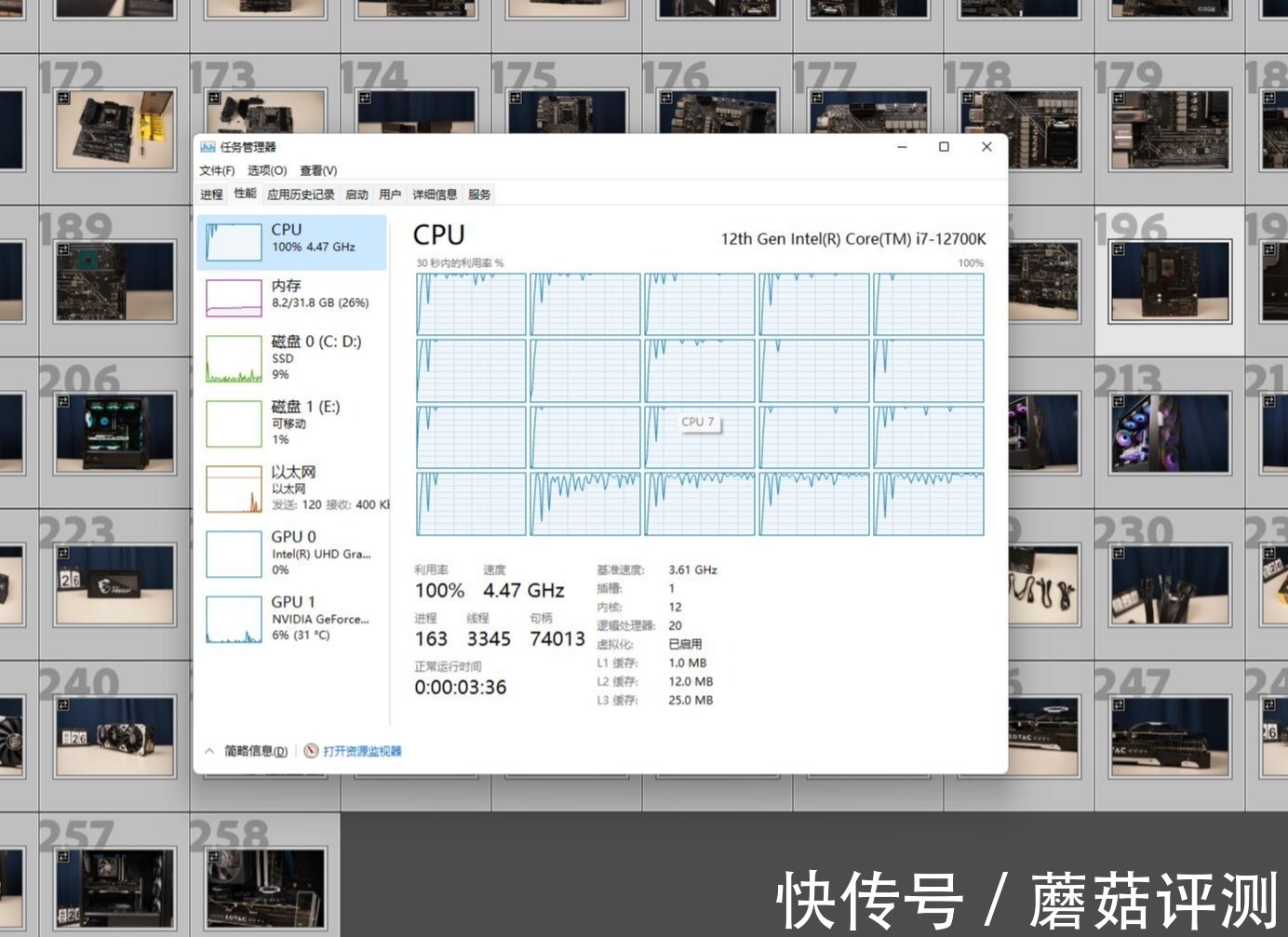Open background thumbnail 240
The height and width of the screenshot is (937, 1288).
114,737
